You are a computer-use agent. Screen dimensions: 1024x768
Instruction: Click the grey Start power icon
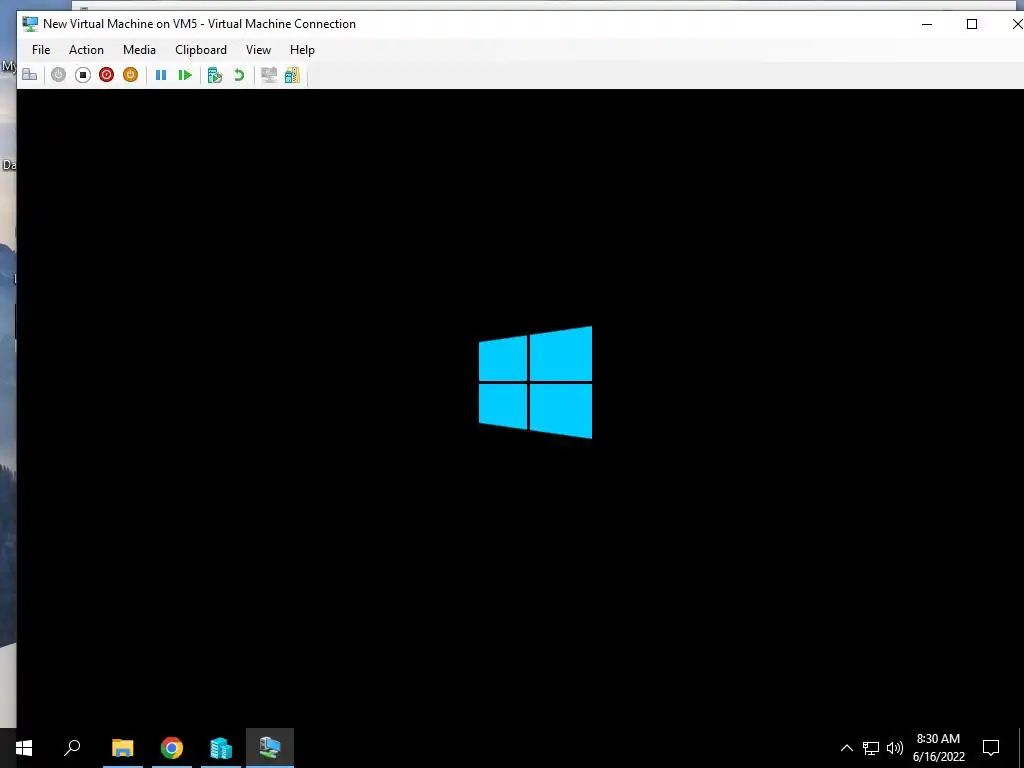(x=58, y=75)
